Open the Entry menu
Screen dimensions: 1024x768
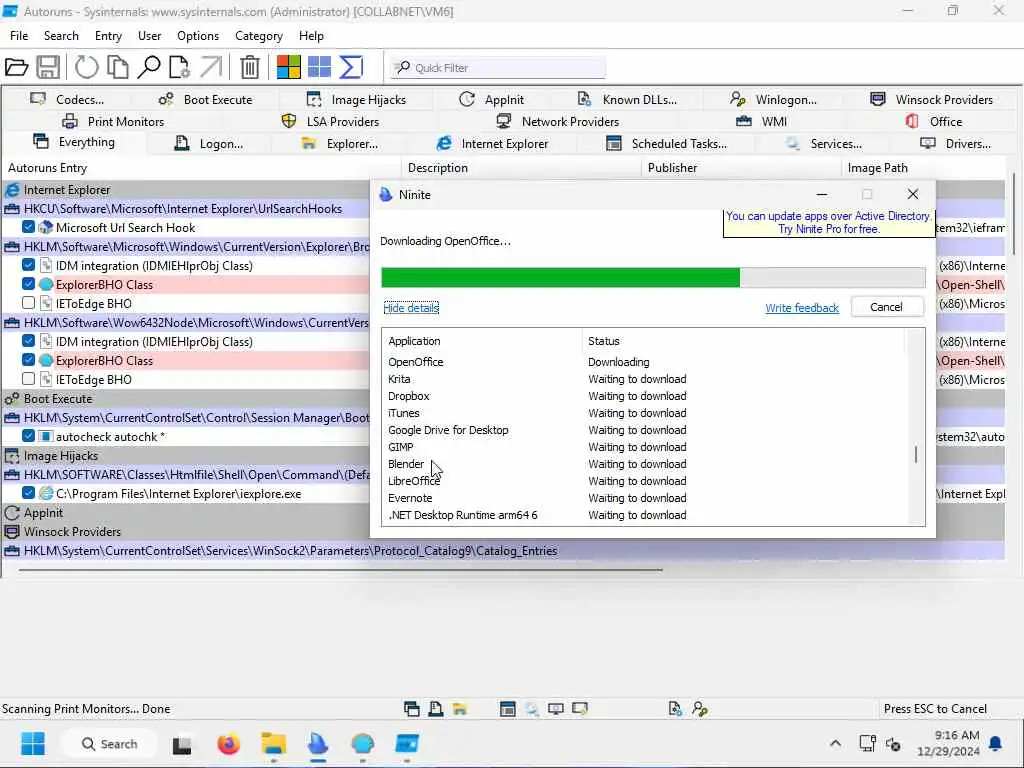point(108,36)
